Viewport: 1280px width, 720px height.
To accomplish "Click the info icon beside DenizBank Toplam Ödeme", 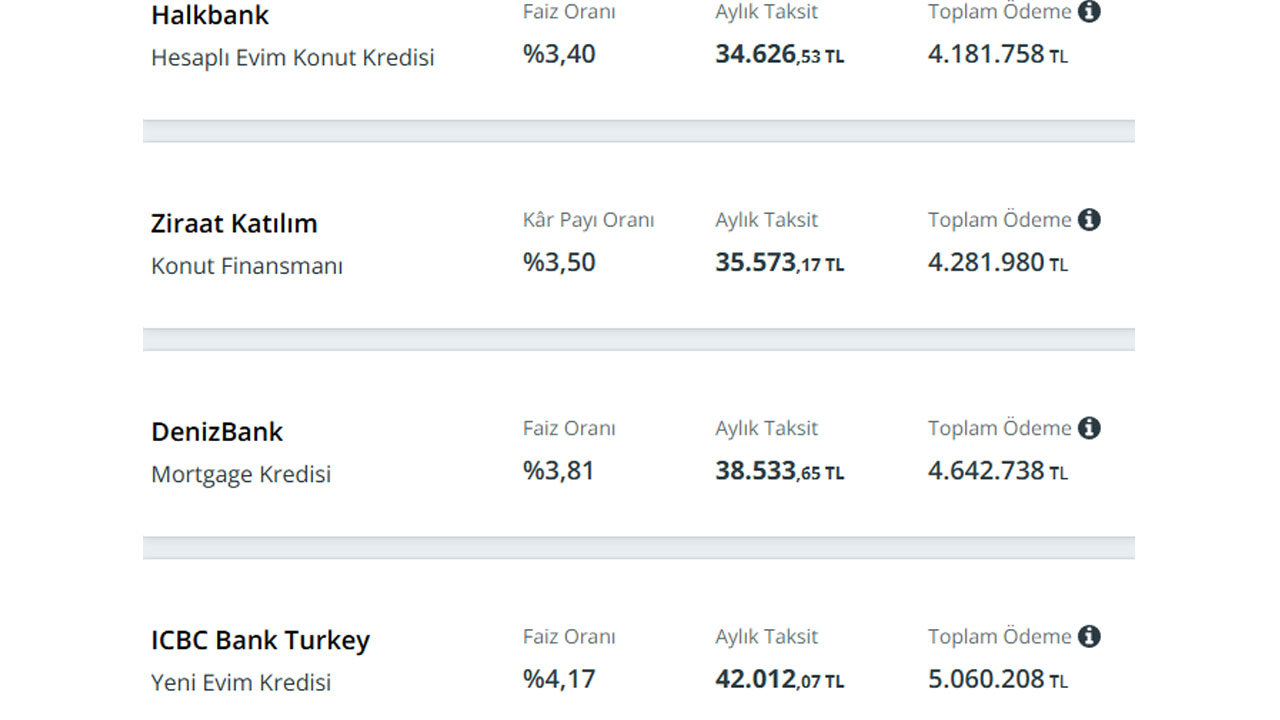I will pos(1089,428).
